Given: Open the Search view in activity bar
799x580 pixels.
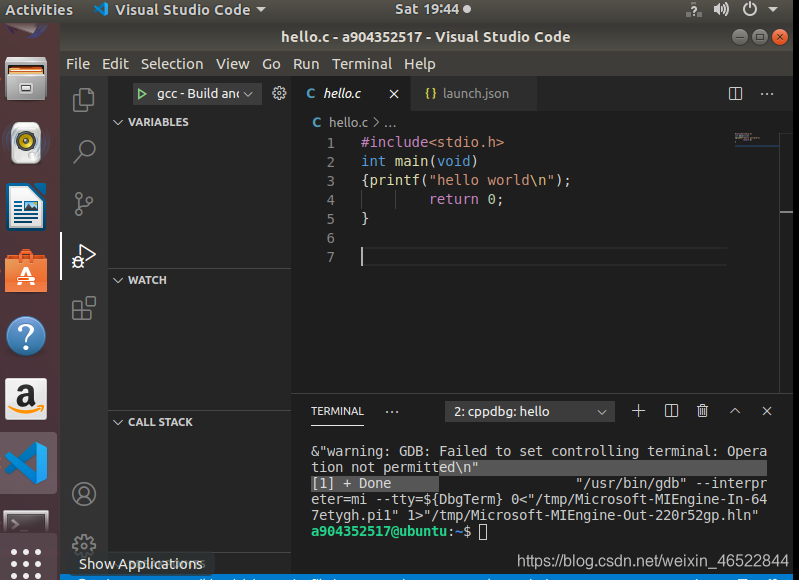Looking at the screenshot, I should [84, 151].
